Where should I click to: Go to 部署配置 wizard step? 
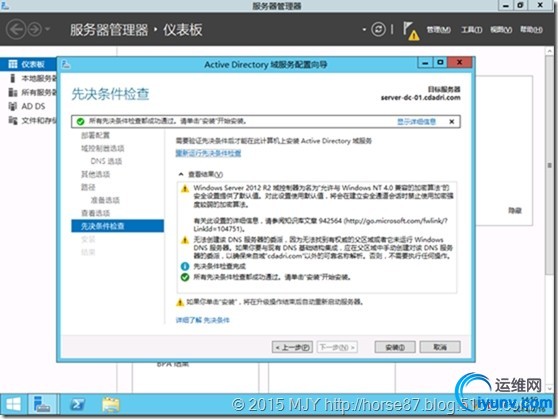[95, 135]
